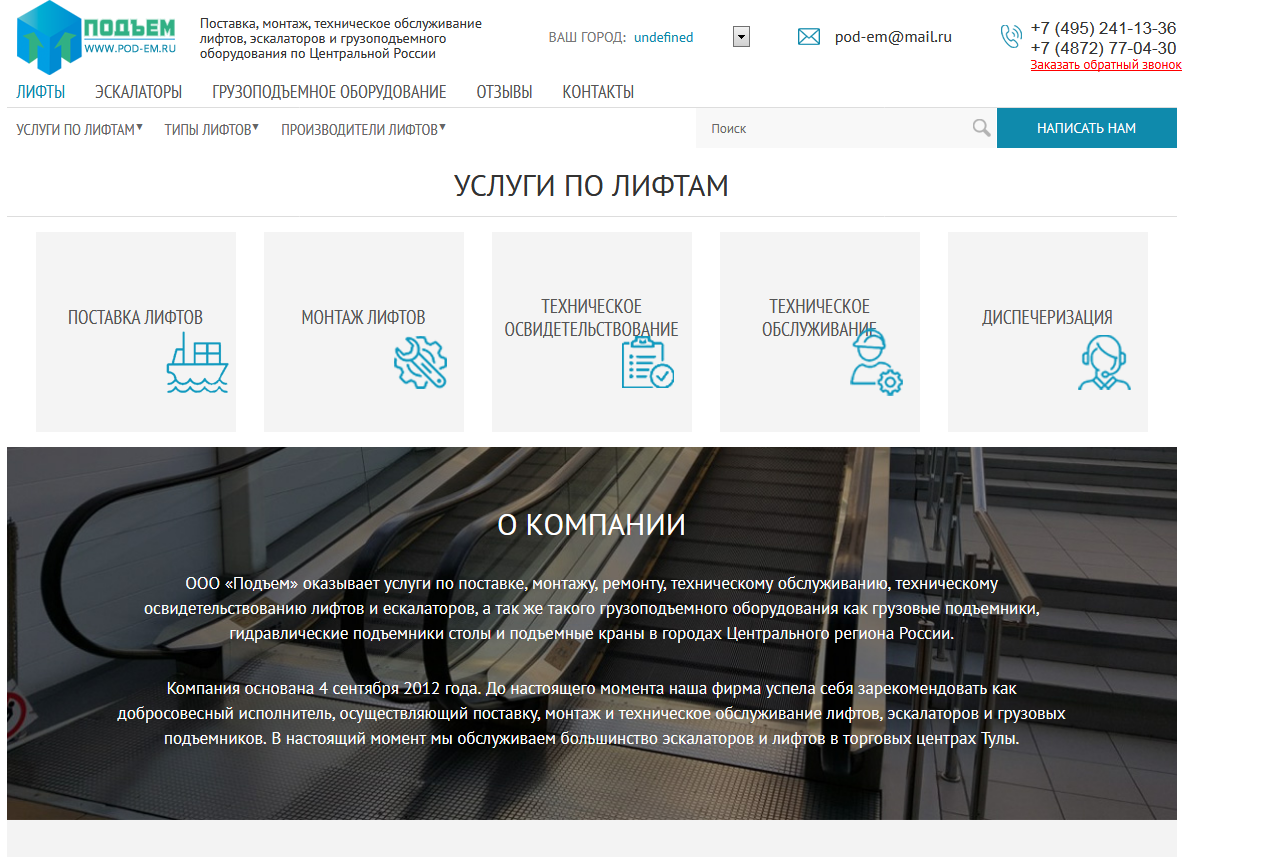Viewport: 1264px width, 857px height.
Task: Click the company tagline about Центральной России
Action: click(341, 38)
